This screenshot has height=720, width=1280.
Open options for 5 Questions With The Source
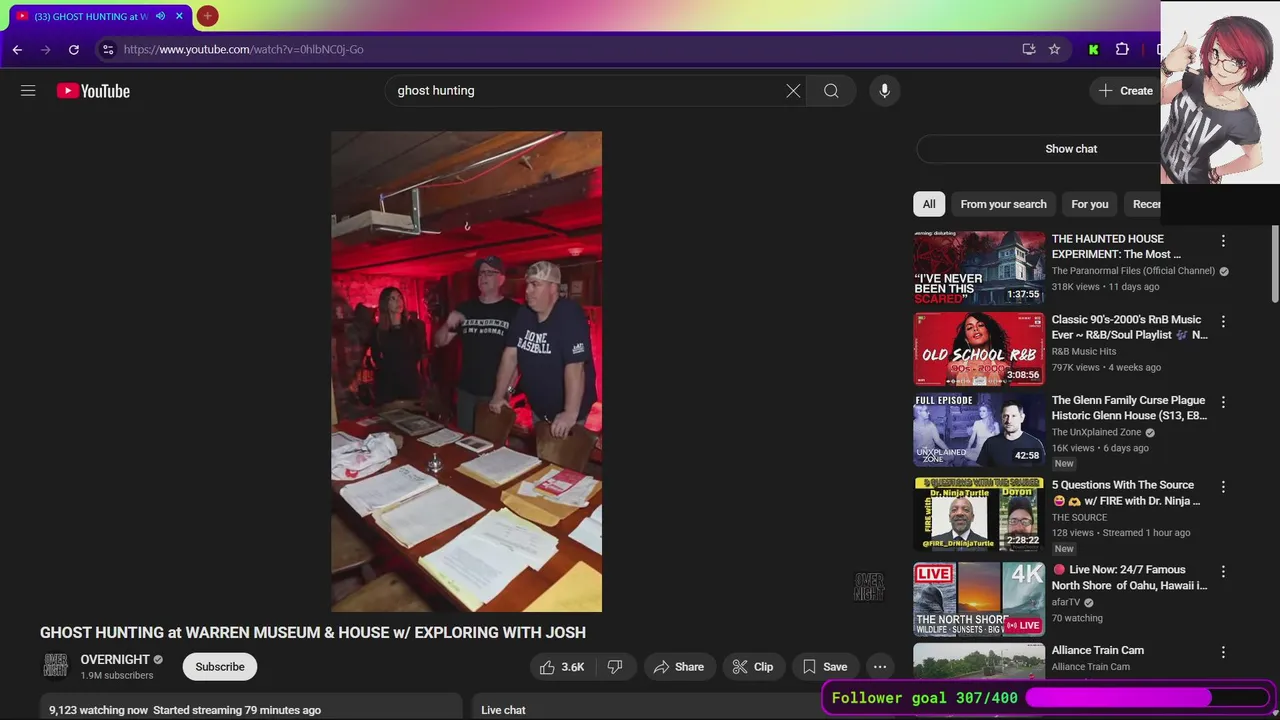1222,487
